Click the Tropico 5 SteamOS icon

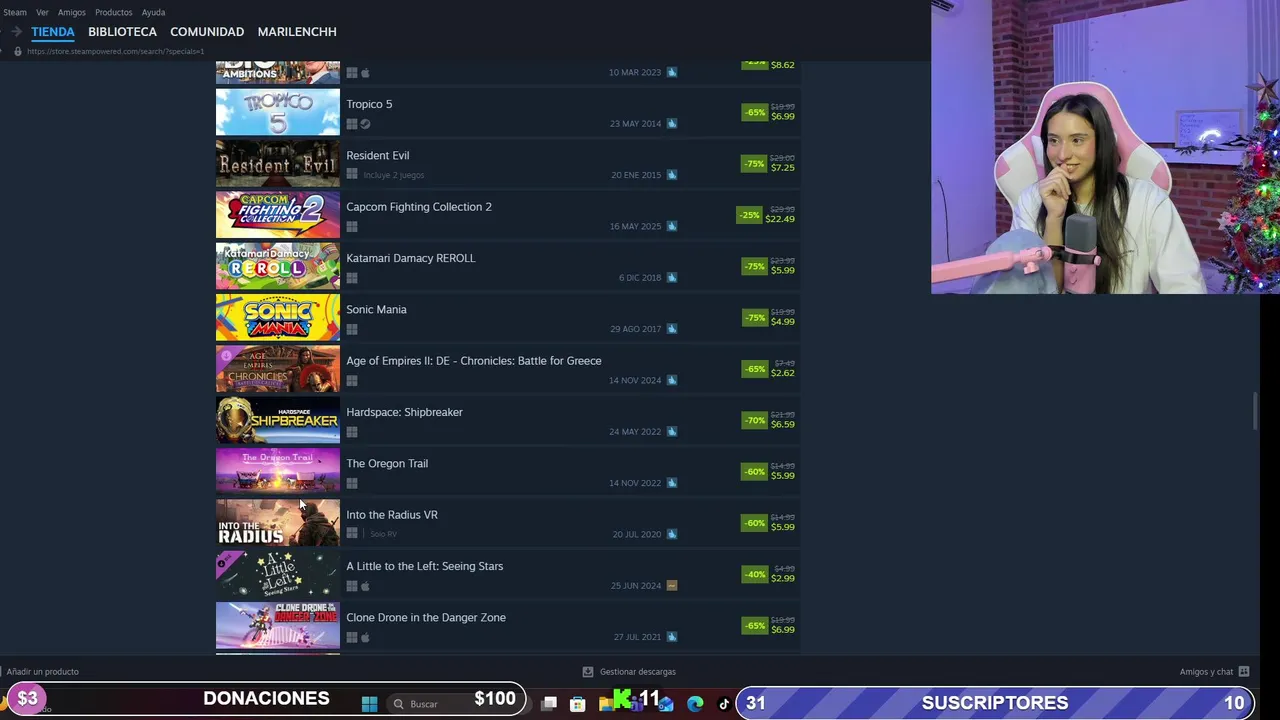(365, 124)
